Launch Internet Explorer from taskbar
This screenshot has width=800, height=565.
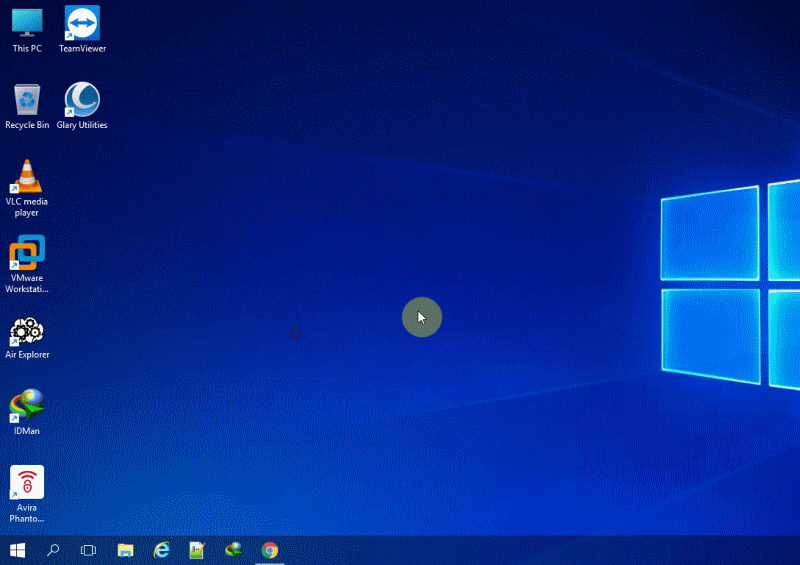[162, 550]
